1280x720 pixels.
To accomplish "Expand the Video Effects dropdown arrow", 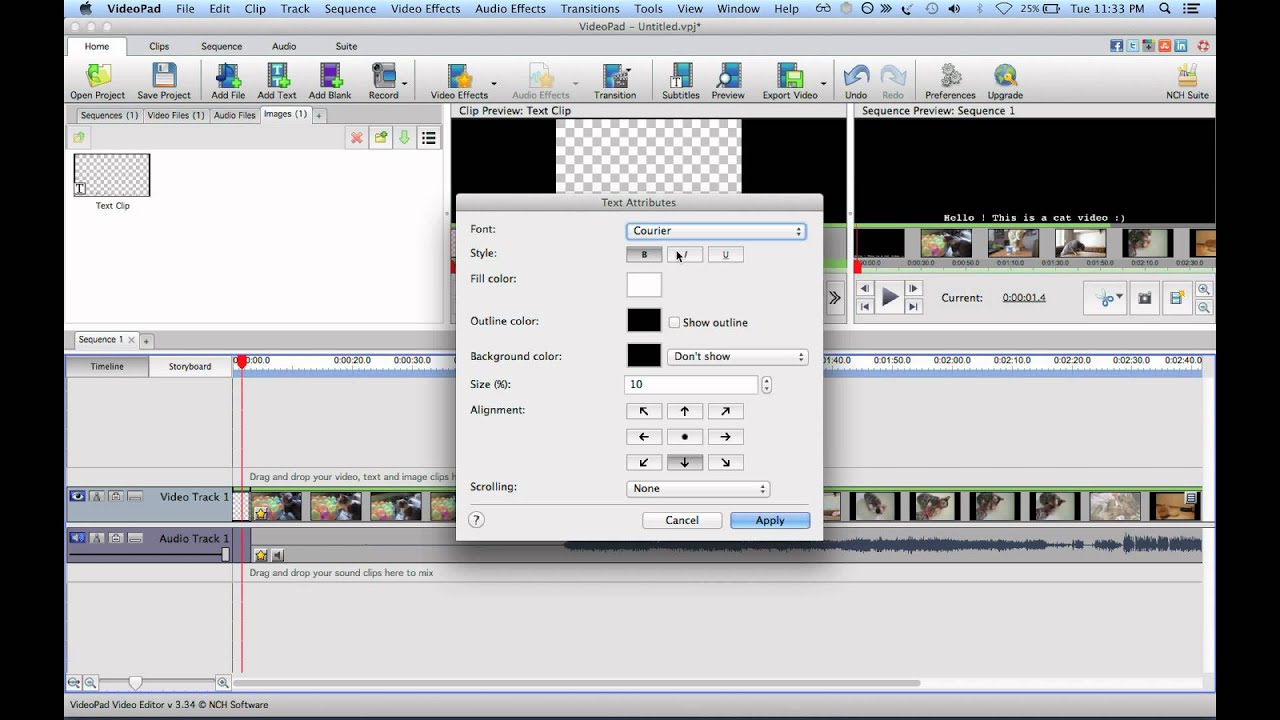I will click(x=494, y=84).
